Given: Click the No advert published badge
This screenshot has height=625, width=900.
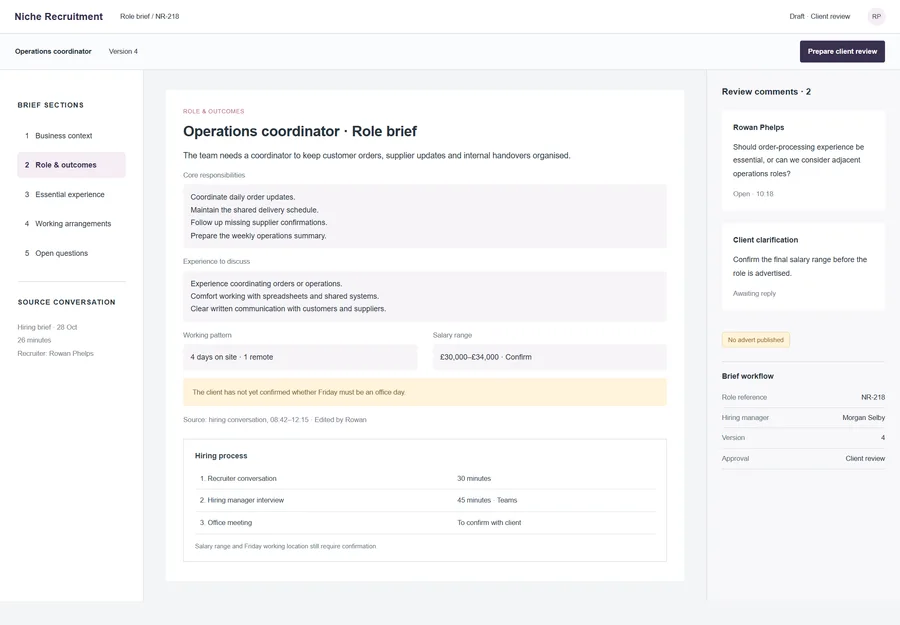Looking at the screenshot, I should [x=755, y=340].
